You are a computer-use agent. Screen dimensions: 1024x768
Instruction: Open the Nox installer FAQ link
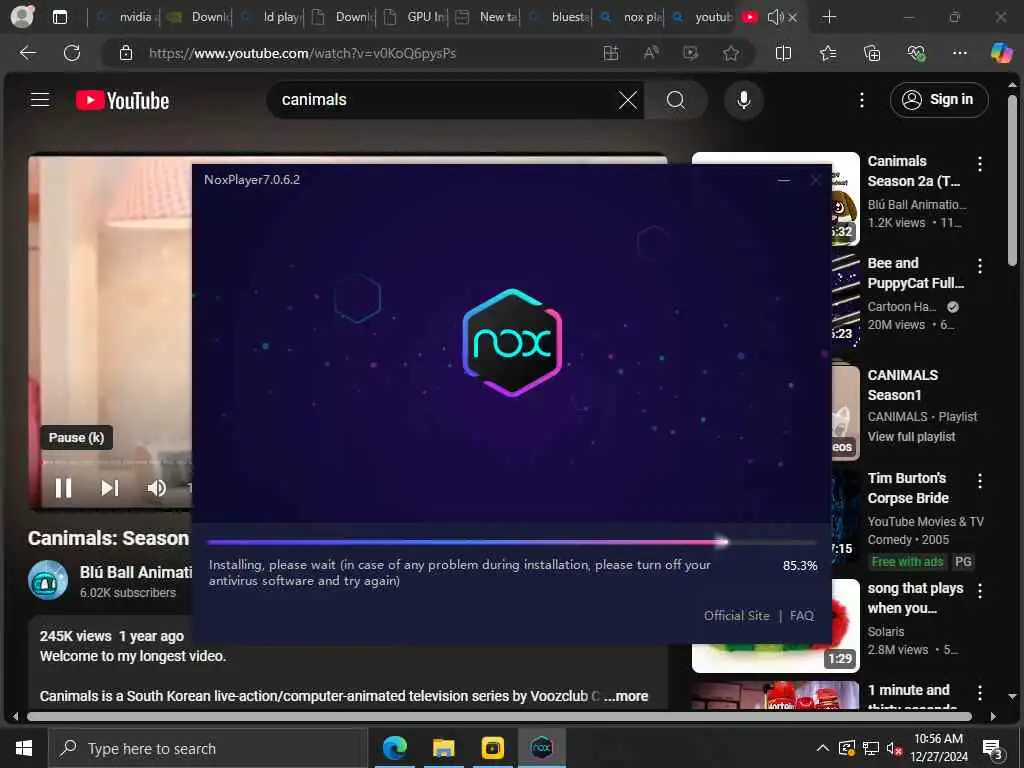(801, 616)
